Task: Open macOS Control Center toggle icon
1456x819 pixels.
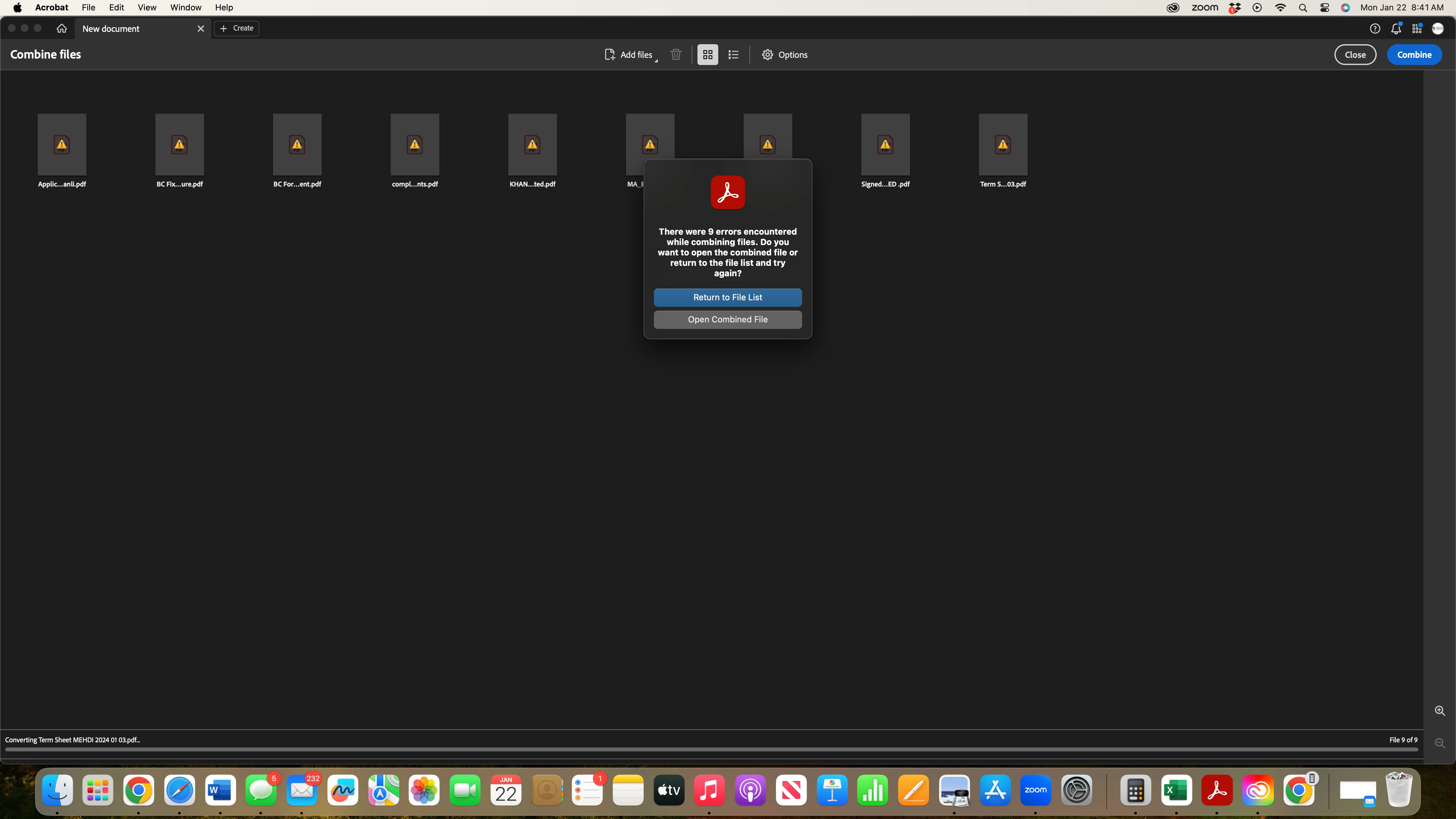Action: point(1324,7)
